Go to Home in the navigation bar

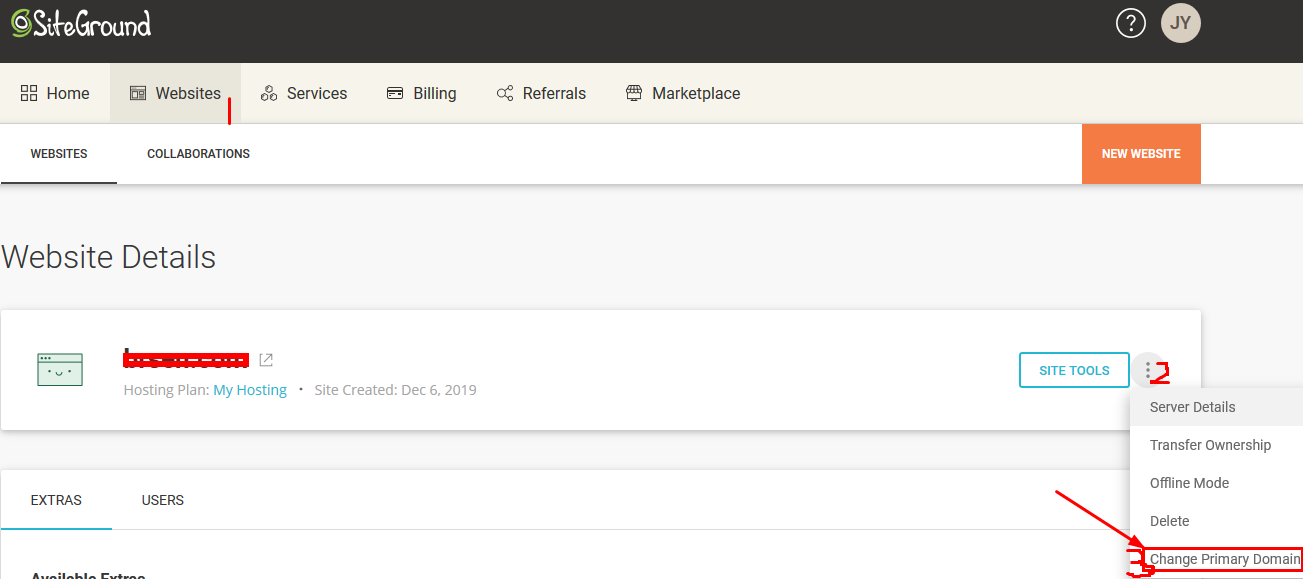(55, 93)
